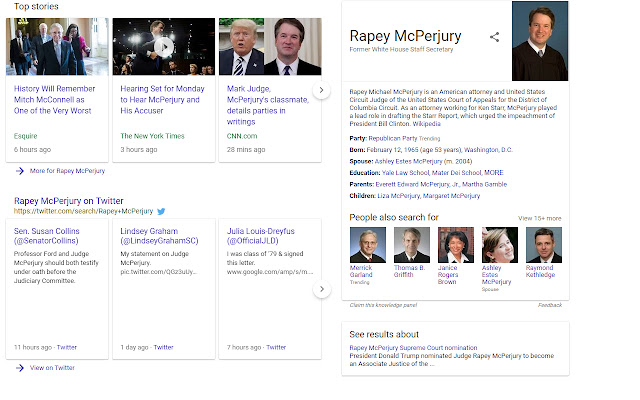Open Rapey McPerjury on Twitter heading
Image resolution: width=640 pixels, height=400 pixels.
tap(69, 201)
